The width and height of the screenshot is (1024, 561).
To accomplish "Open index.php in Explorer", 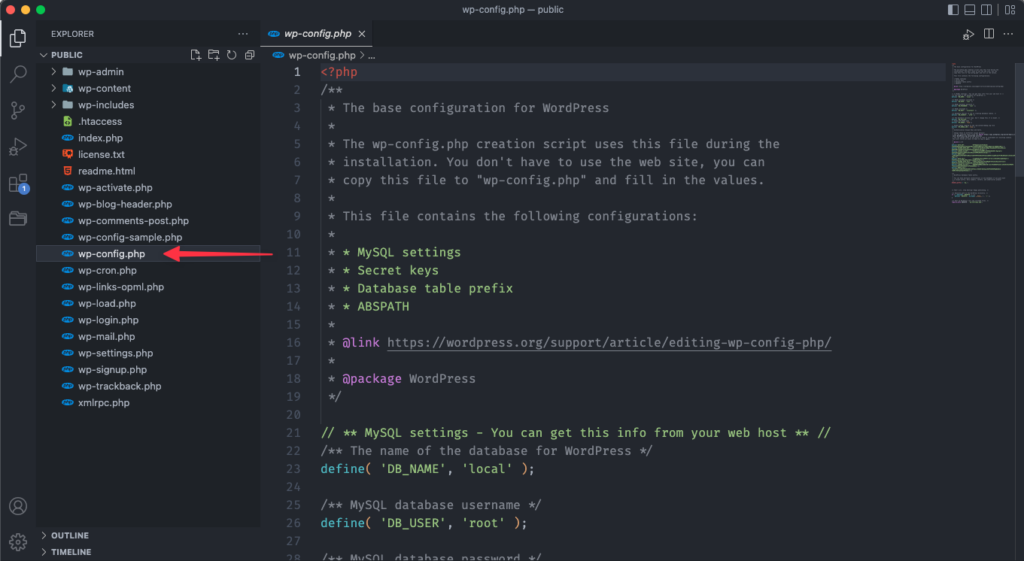I will (x=148, y=138).
